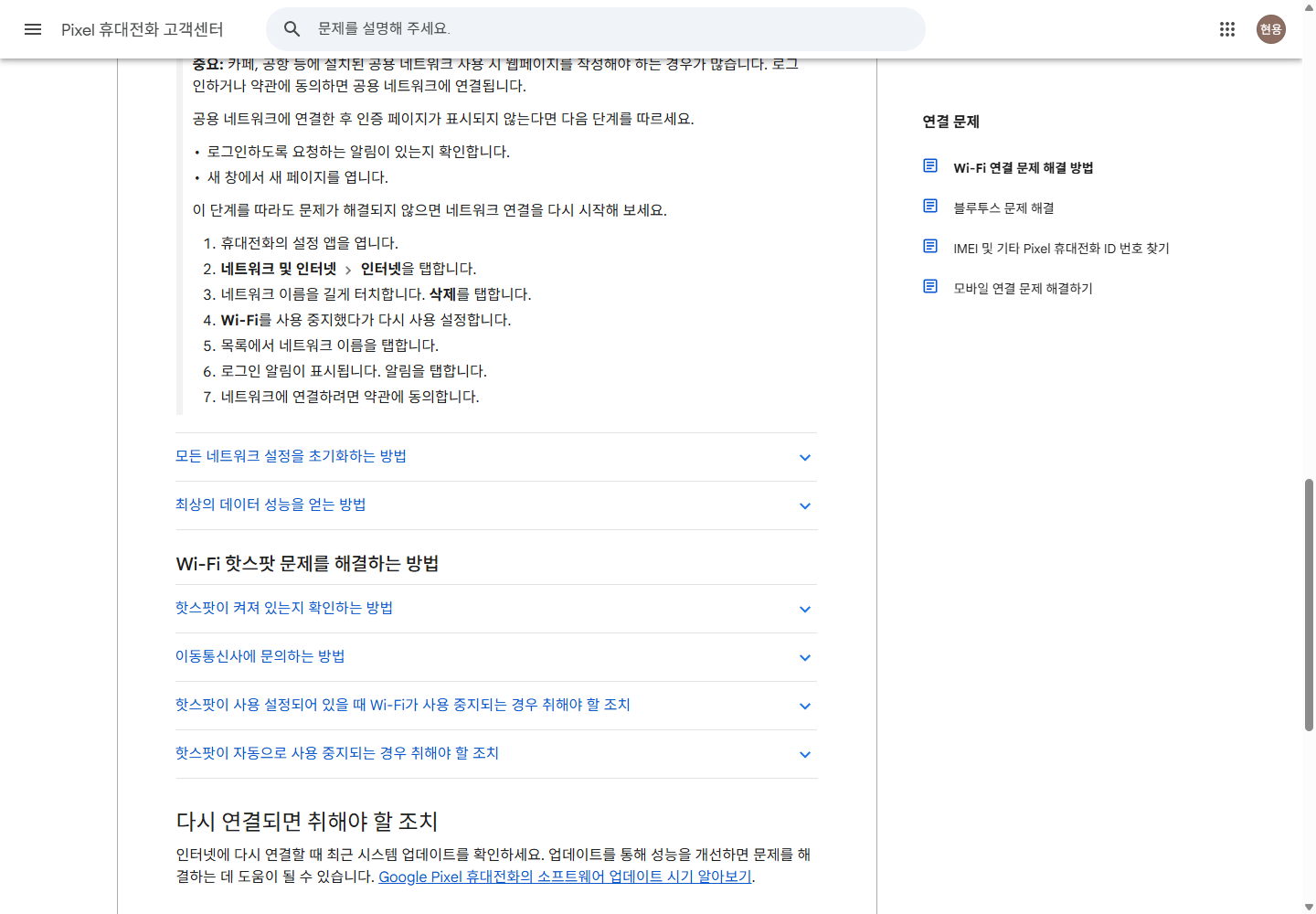Follow Google Pixel 소프트웨어 업데이트 시기 알아보기 link

click(x=565, y=877)
